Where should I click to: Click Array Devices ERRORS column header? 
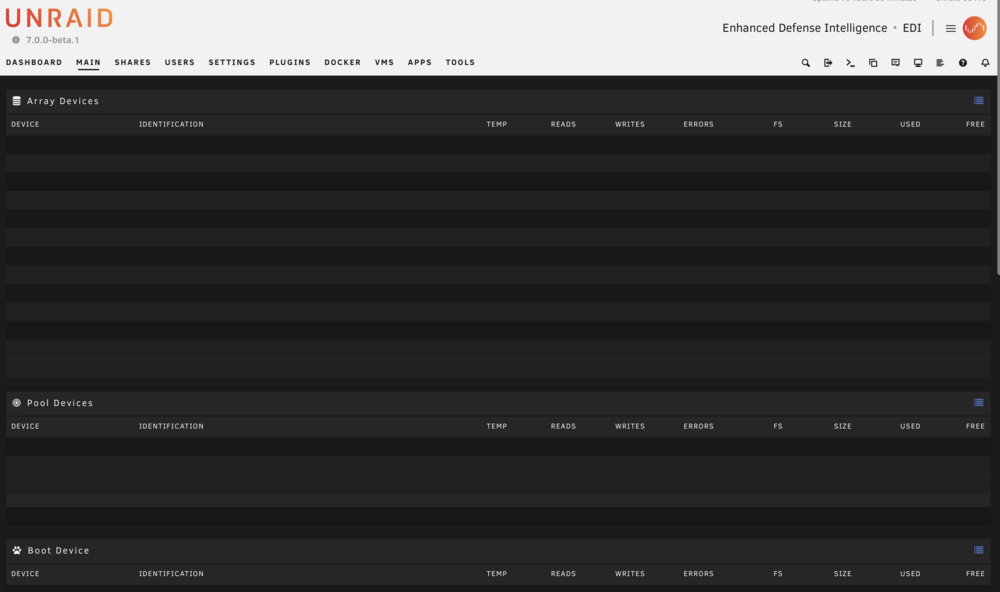coord(698,124)
